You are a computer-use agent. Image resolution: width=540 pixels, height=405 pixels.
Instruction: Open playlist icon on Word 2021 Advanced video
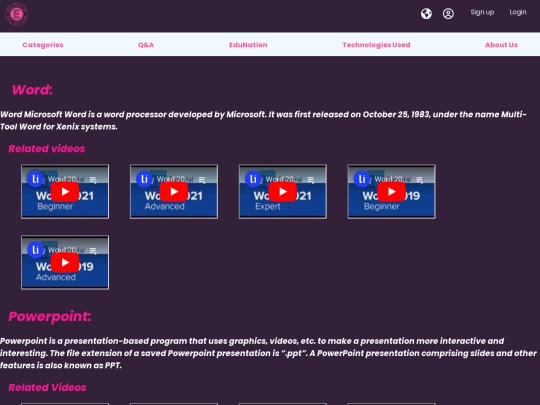pos(202,180)
